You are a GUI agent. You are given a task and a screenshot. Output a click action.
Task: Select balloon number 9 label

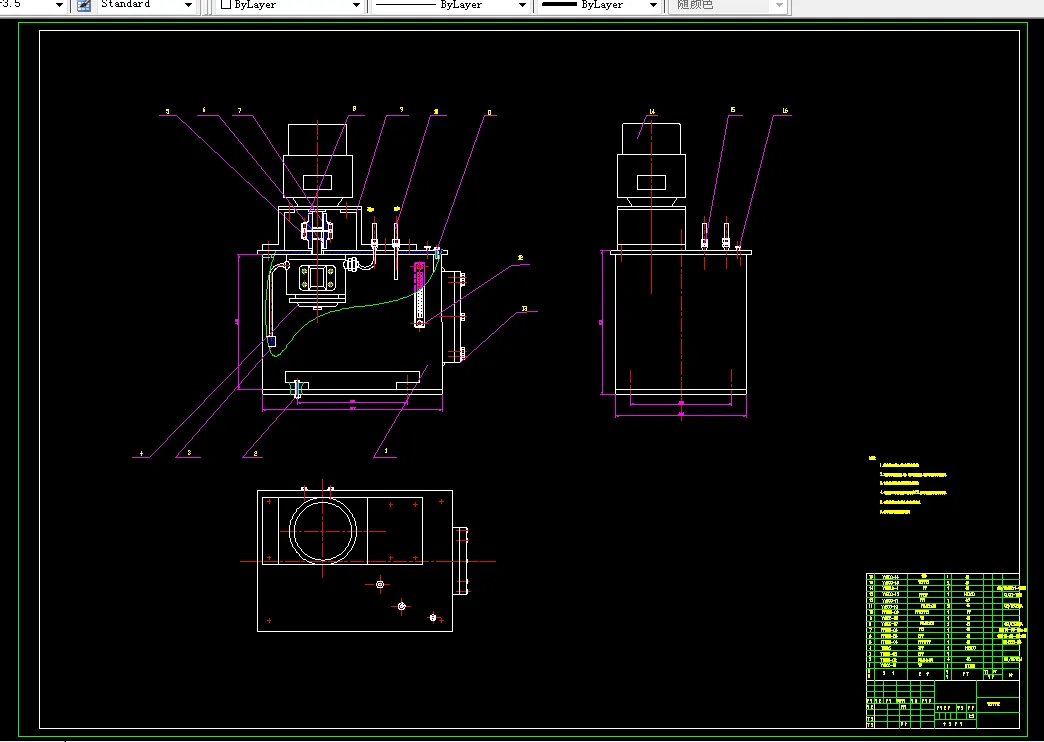click(x=401, y=110)
